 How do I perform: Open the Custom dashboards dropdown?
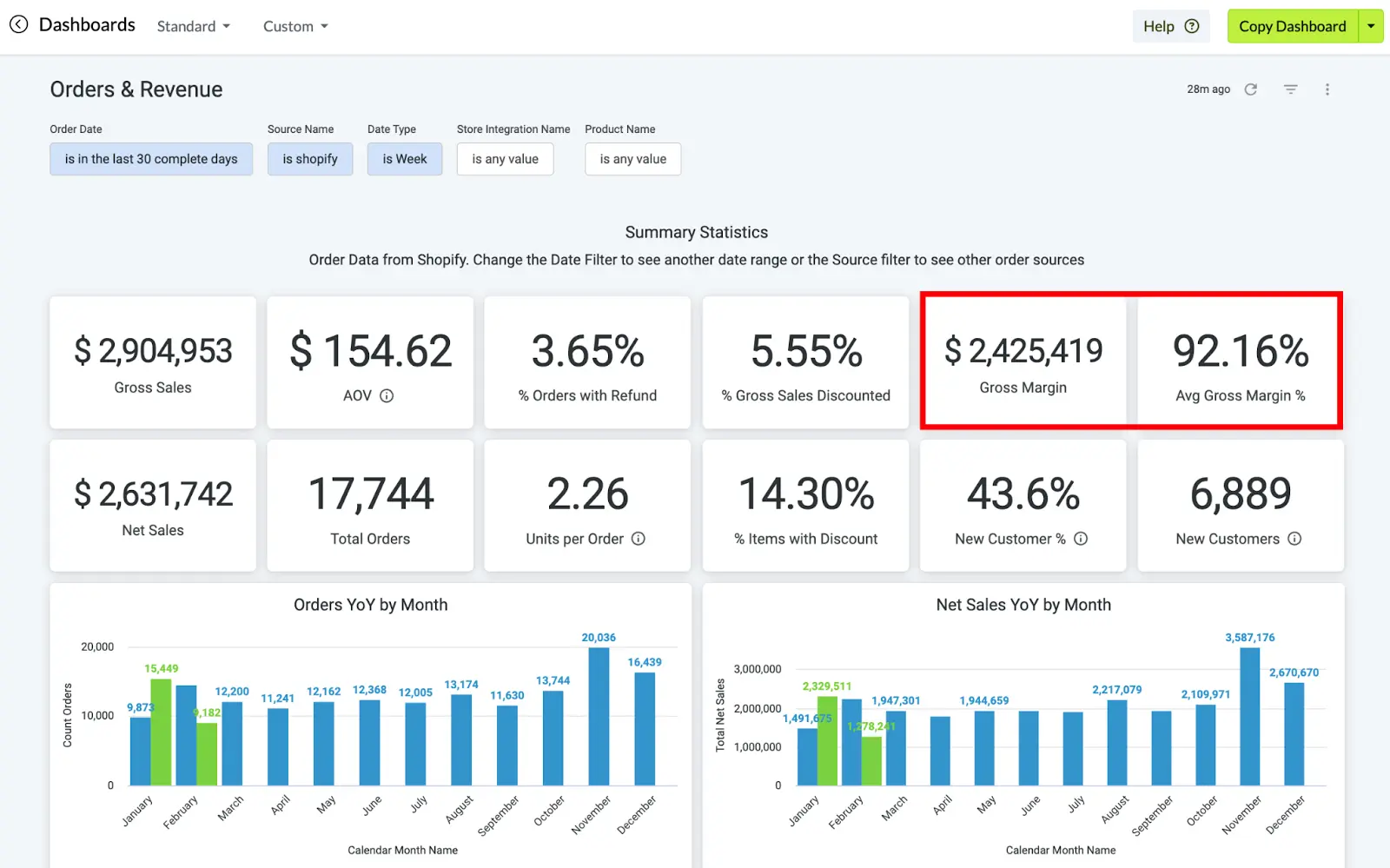pyautogui.click(x=295, y=26)
